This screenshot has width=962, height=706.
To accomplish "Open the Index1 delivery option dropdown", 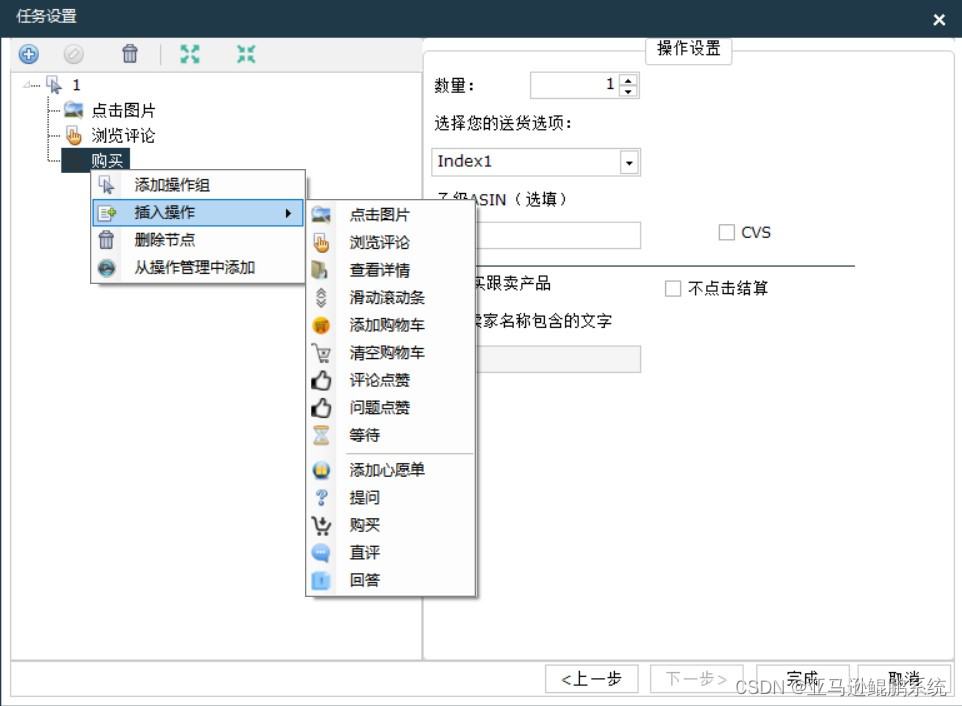I will (629, 163).
